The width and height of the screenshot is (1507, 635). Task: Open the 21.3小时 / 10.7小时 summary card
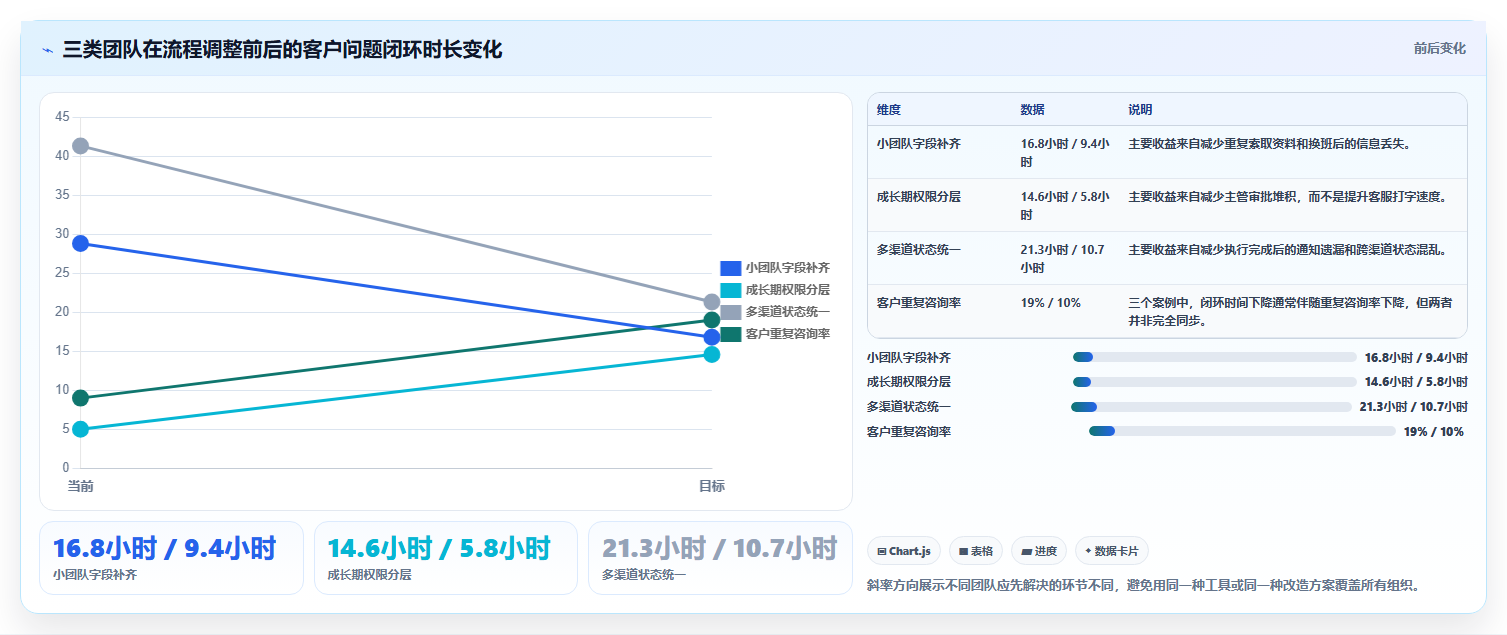coord(720,558)
